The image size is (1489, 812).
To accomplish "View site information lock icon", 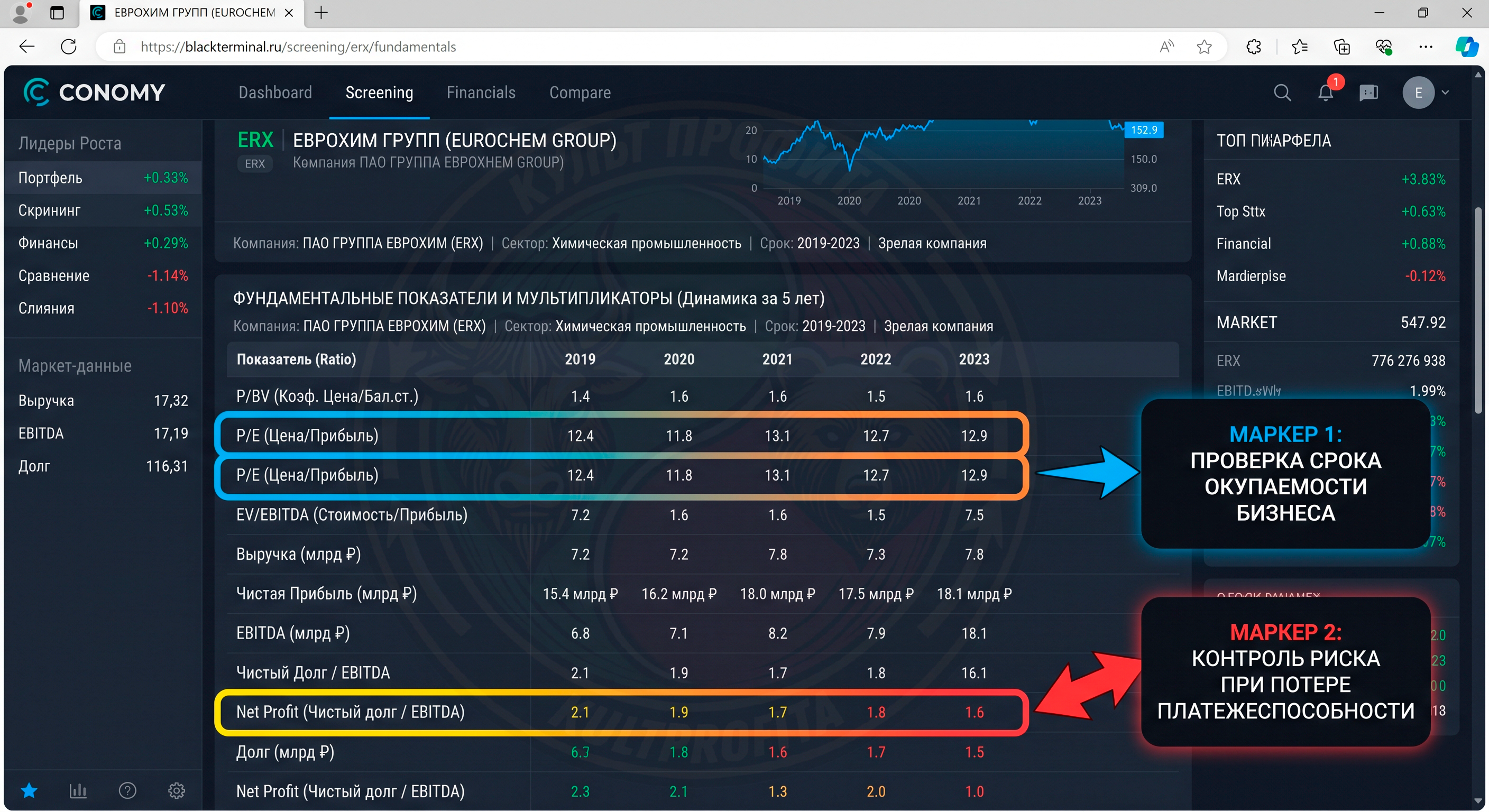I will [x=120, y=46].
